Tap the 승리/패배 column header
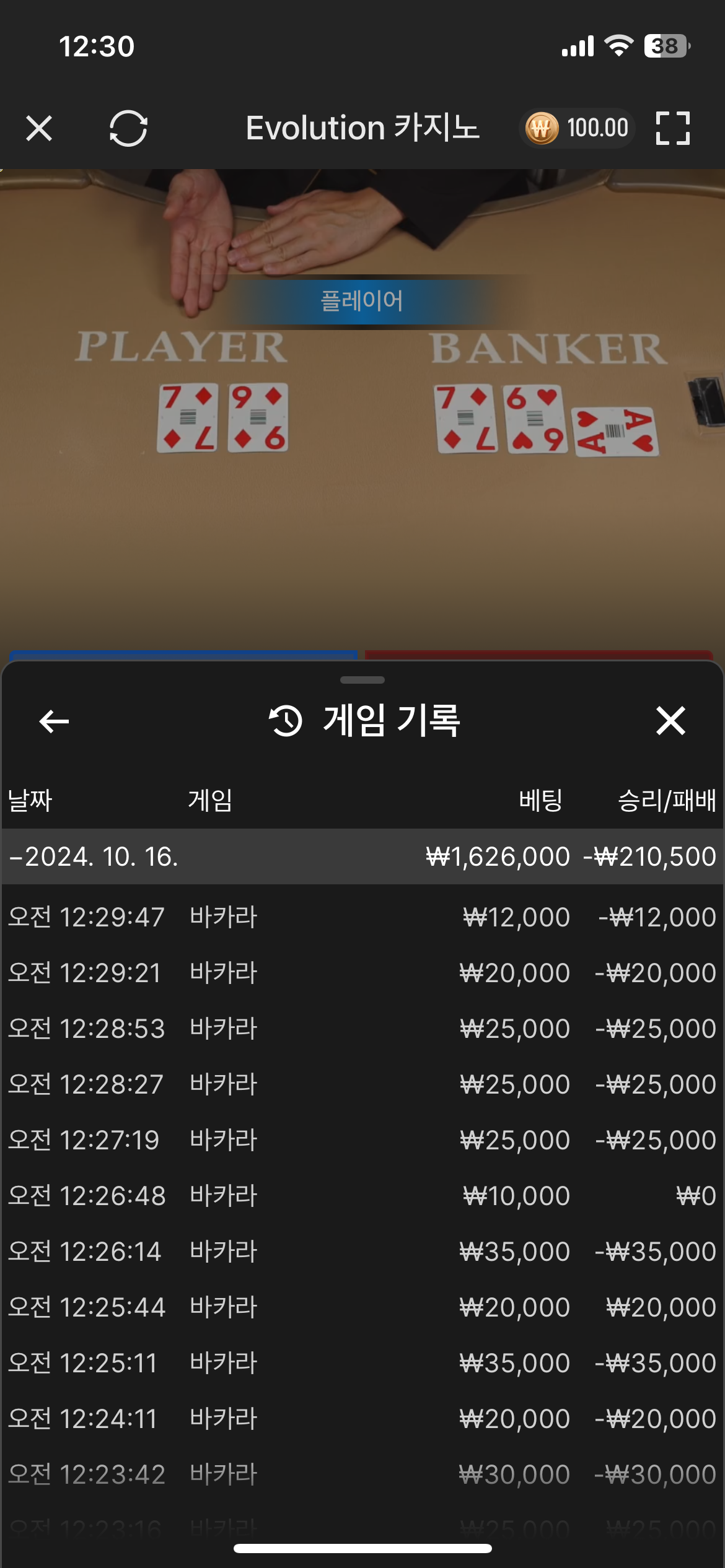This screenshot has width=725, height=1568. pos(667,800)
